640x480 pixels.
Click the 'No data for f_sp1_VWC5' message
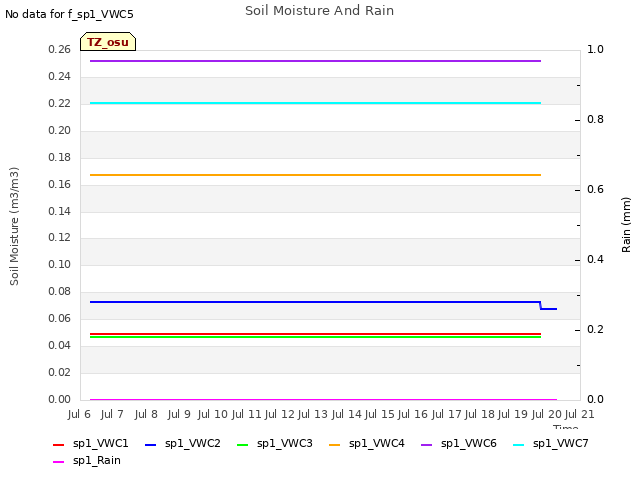coord(69,14)
